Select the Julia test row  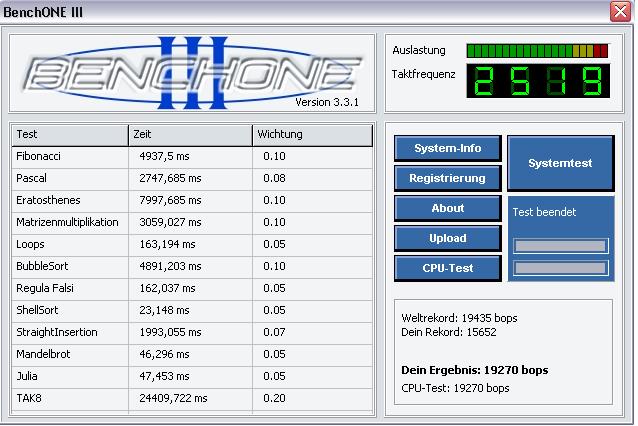click(x=192, y=376)
